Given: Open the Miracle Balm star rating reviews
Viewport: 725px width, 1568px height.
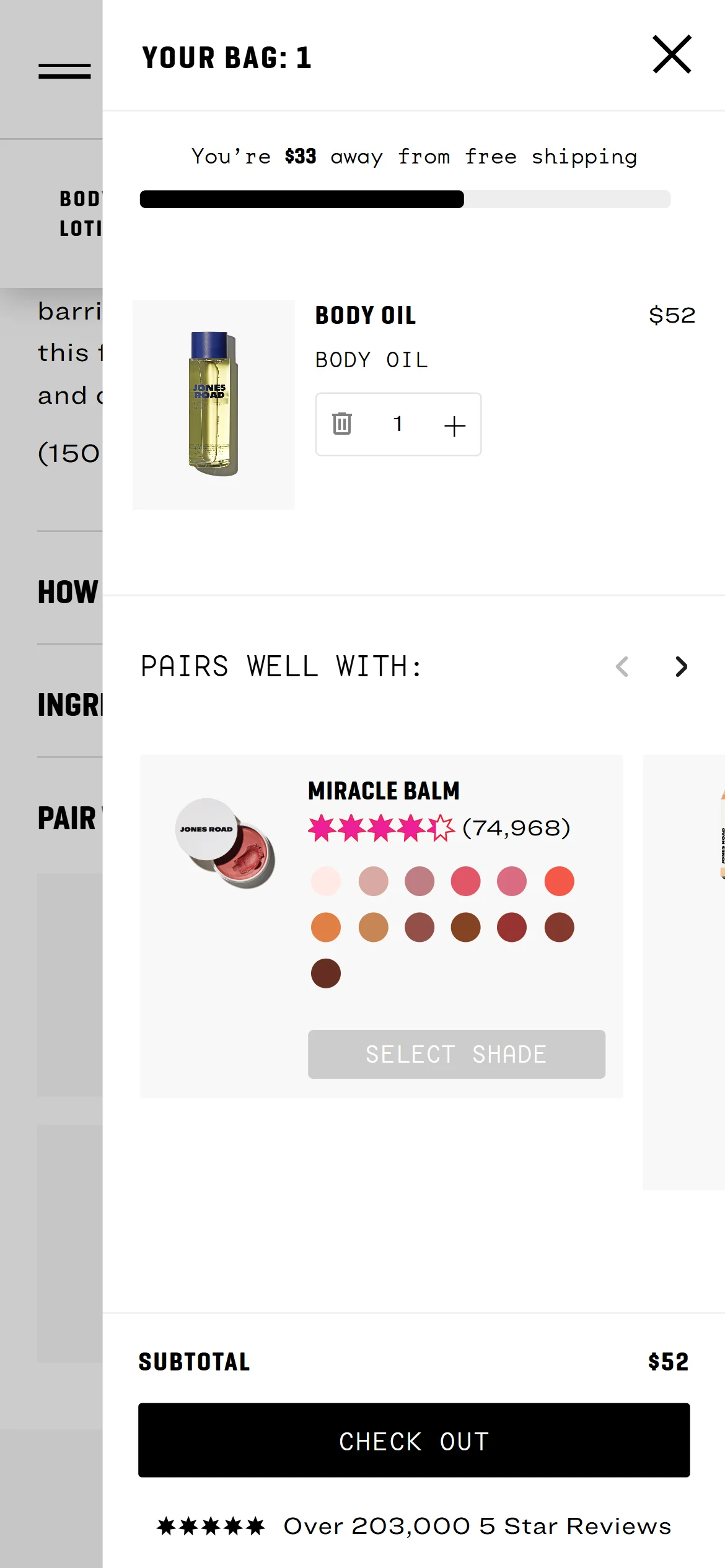Looking at the screenshot, I should 439,828.
